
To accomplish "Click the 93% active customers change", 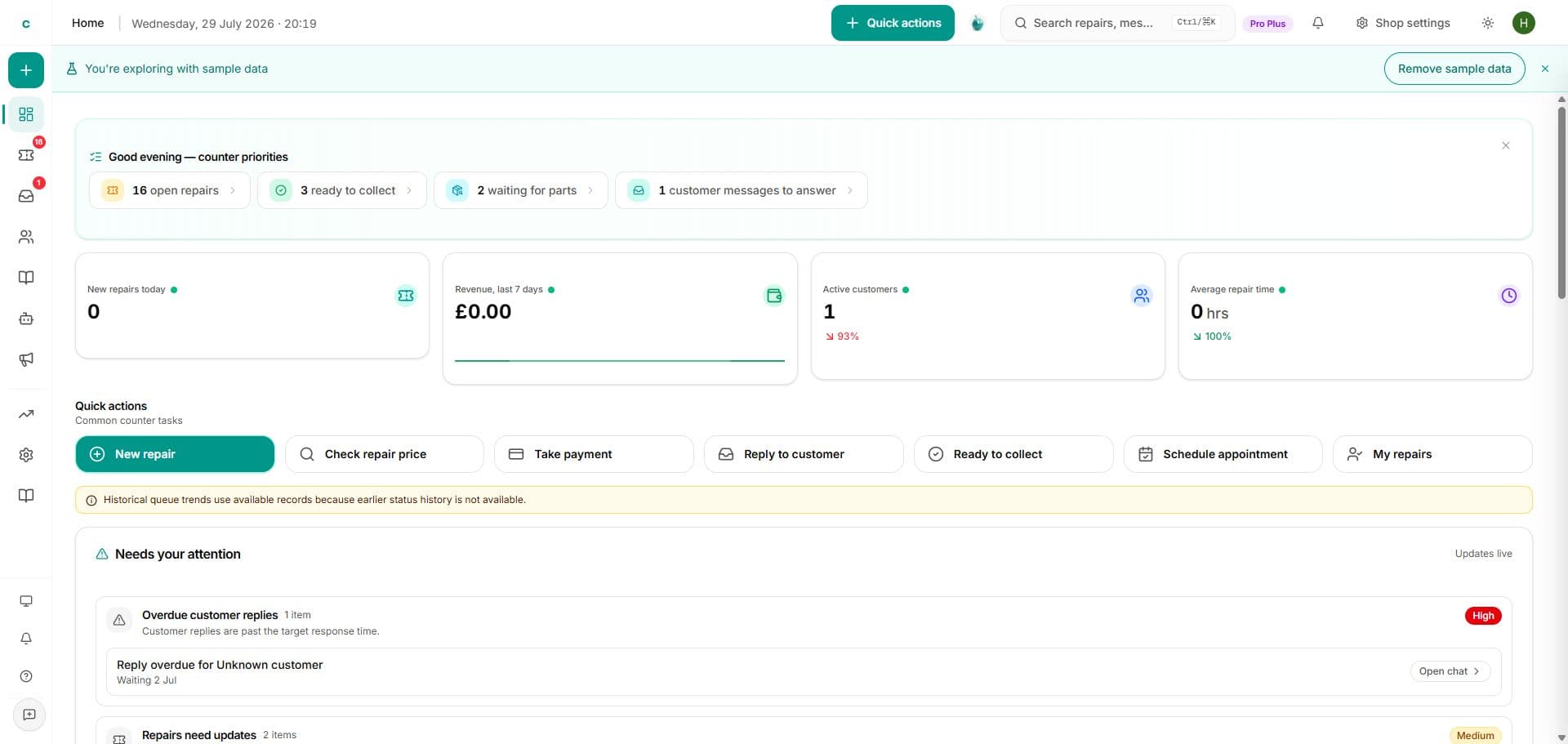I will click(842, 336).
